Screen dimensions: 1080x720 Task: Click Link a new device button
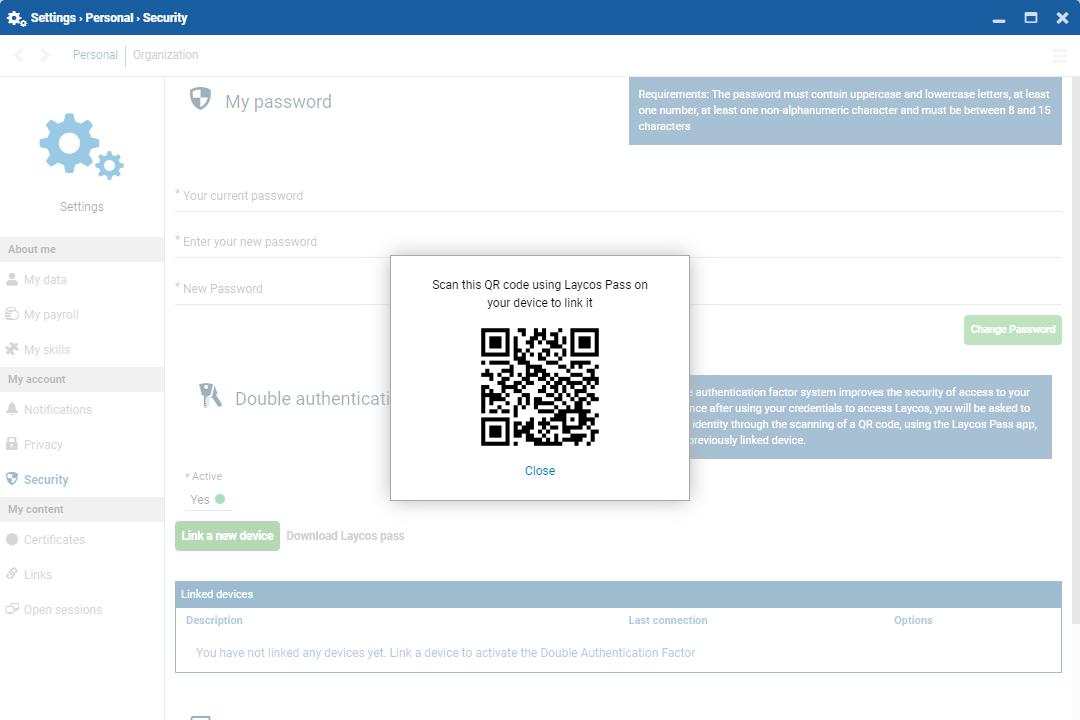(227, 536)
